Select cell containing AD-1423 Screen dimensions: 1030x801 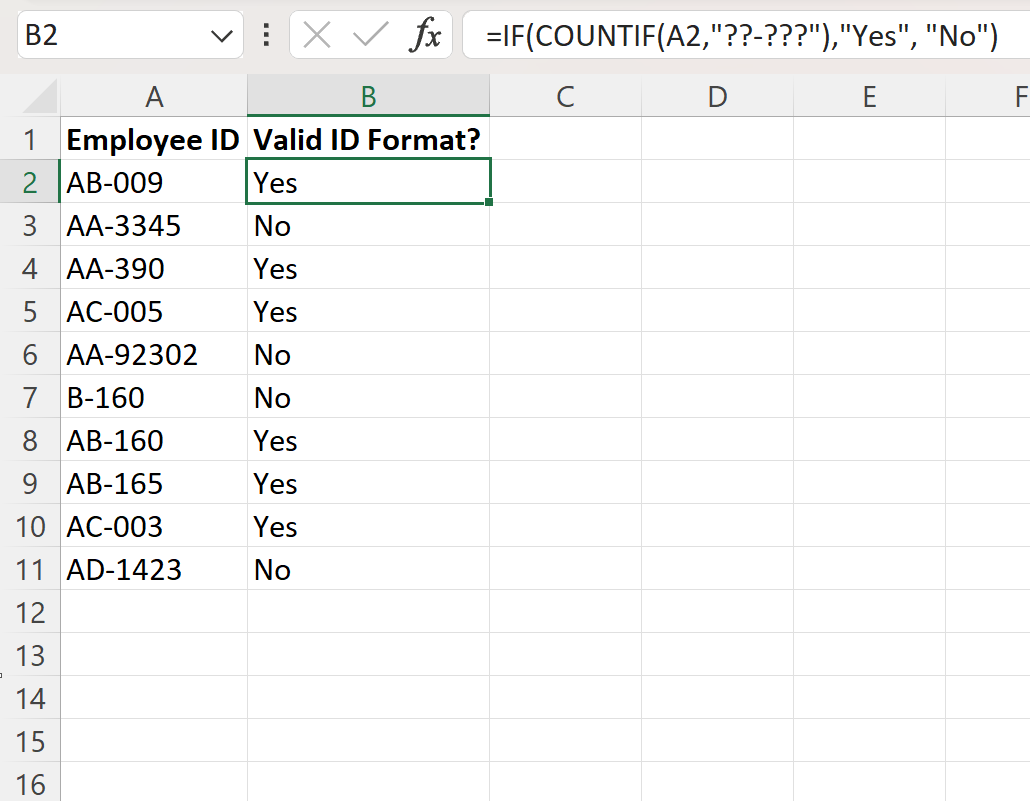pyautogui.click(x=154, y=570)
